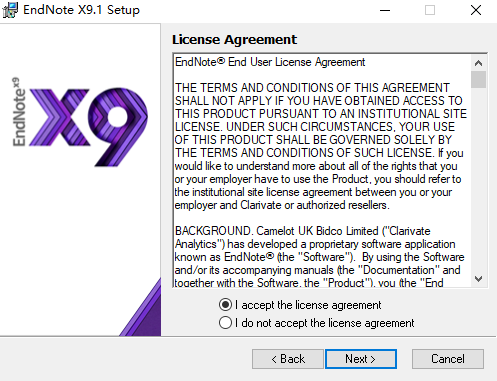Click the installer icon in title bar
The height and width of the screenshot is (381, 497).
coord(10,10)
